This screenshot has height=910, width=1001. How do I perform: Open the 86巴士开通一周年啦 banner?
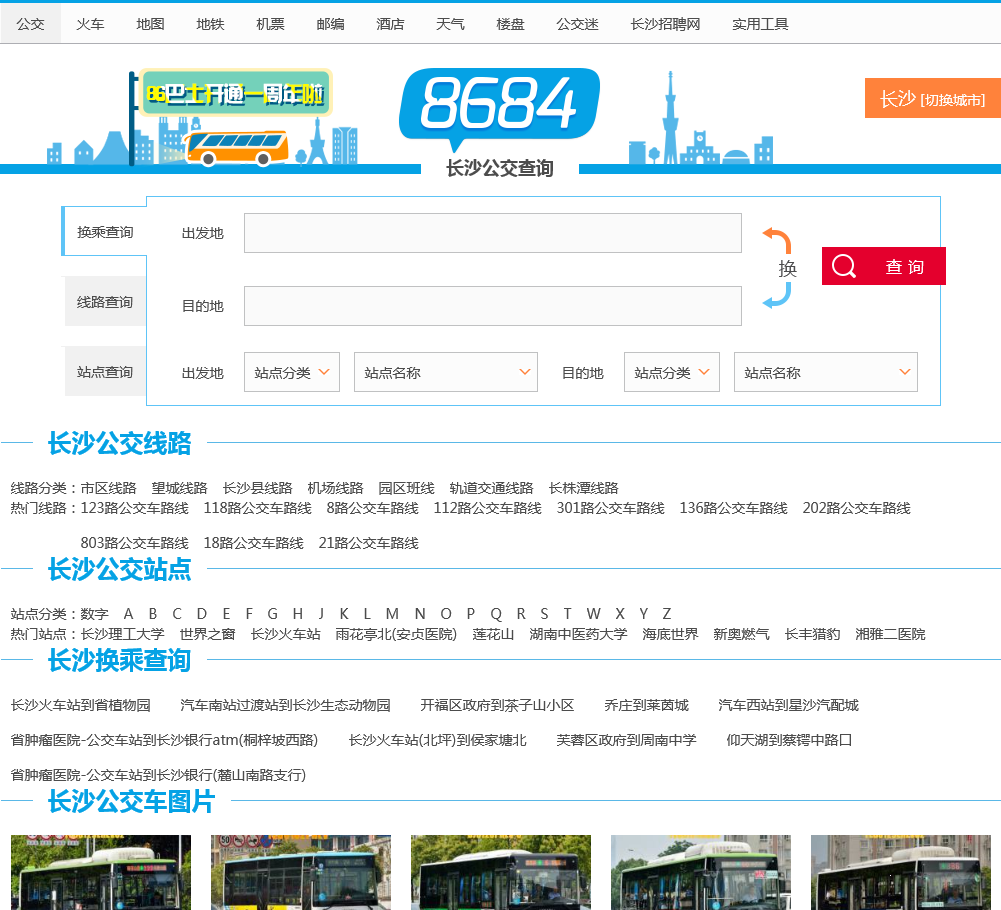[236, 93]
